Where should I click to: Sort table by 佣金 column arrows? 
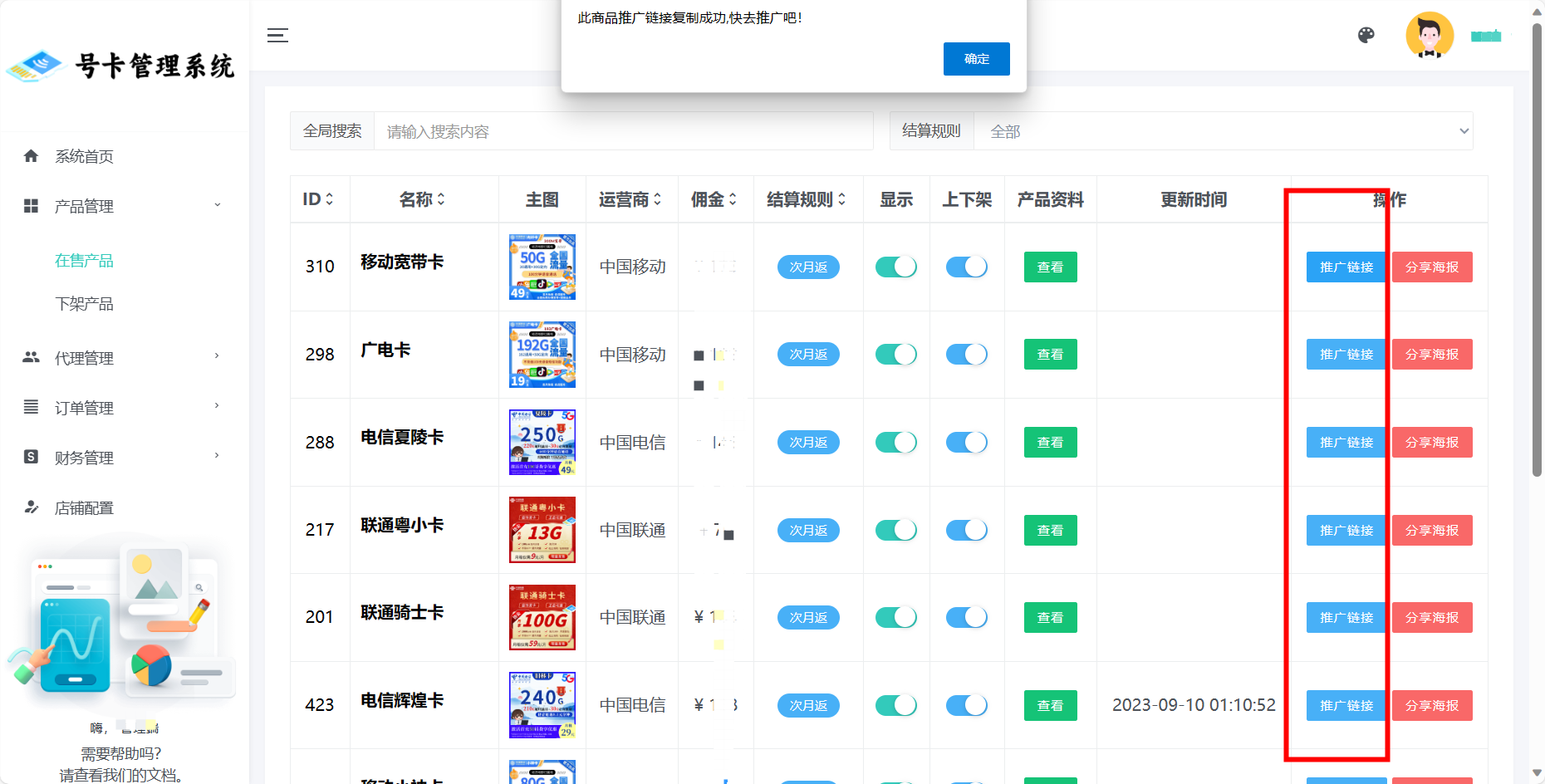733,199
